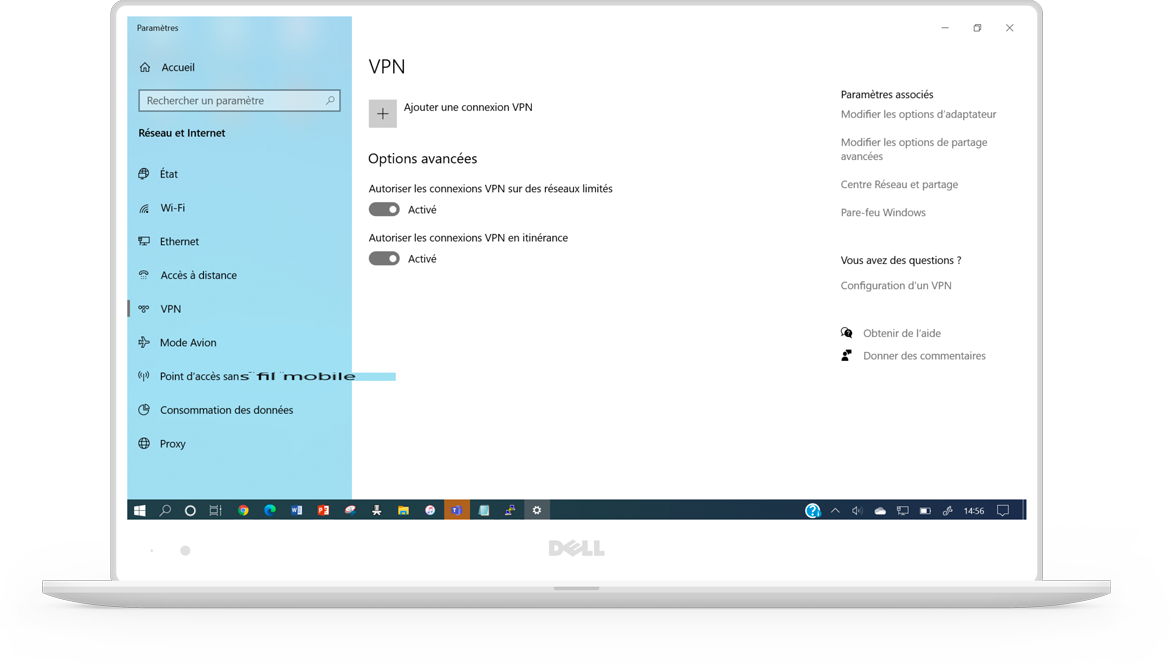Expand hidden system tray icons chevron
Screen dimensions: 1170x666
tap(835, 510)
